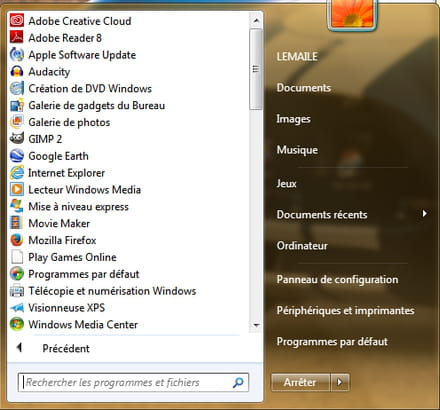Open Panneau de configuration
The image size is (440, 410).
point(337,279)
